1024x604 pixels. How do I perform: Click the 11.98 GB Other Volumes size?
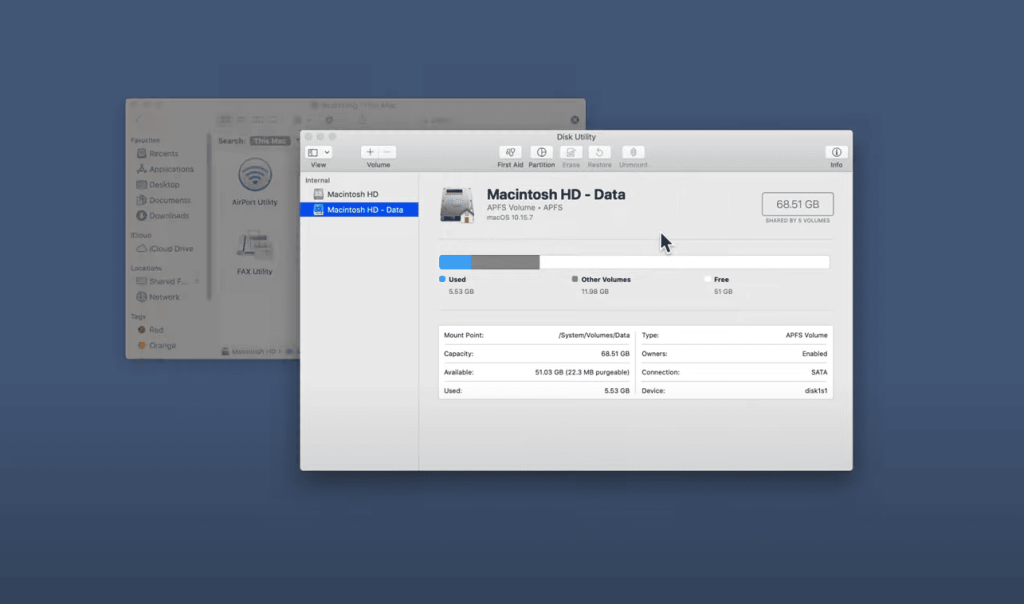[594, 291]
